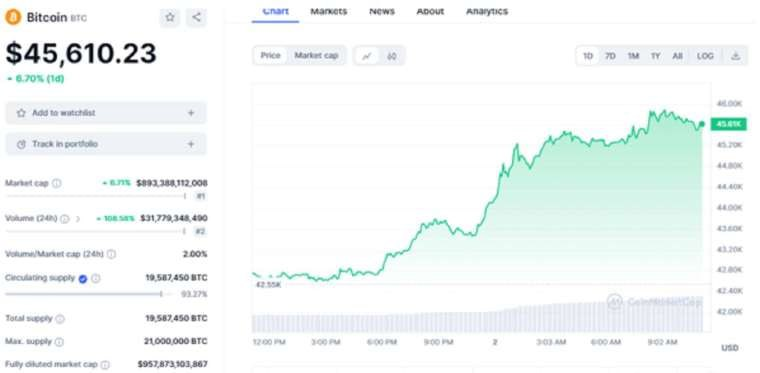Open Fully diluted market cap info icon
Viewport: 760px width, 373px height.
tap(105, 364)
